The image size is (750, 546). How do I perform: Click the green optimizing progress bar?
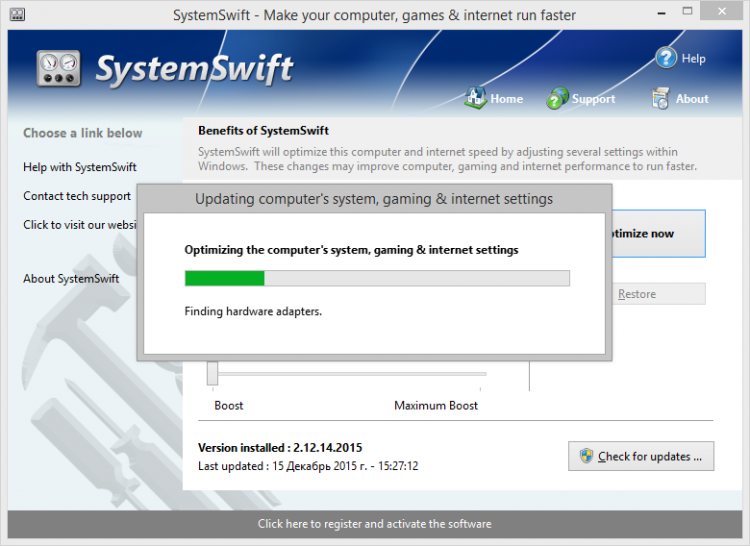(x=377, y=278)
